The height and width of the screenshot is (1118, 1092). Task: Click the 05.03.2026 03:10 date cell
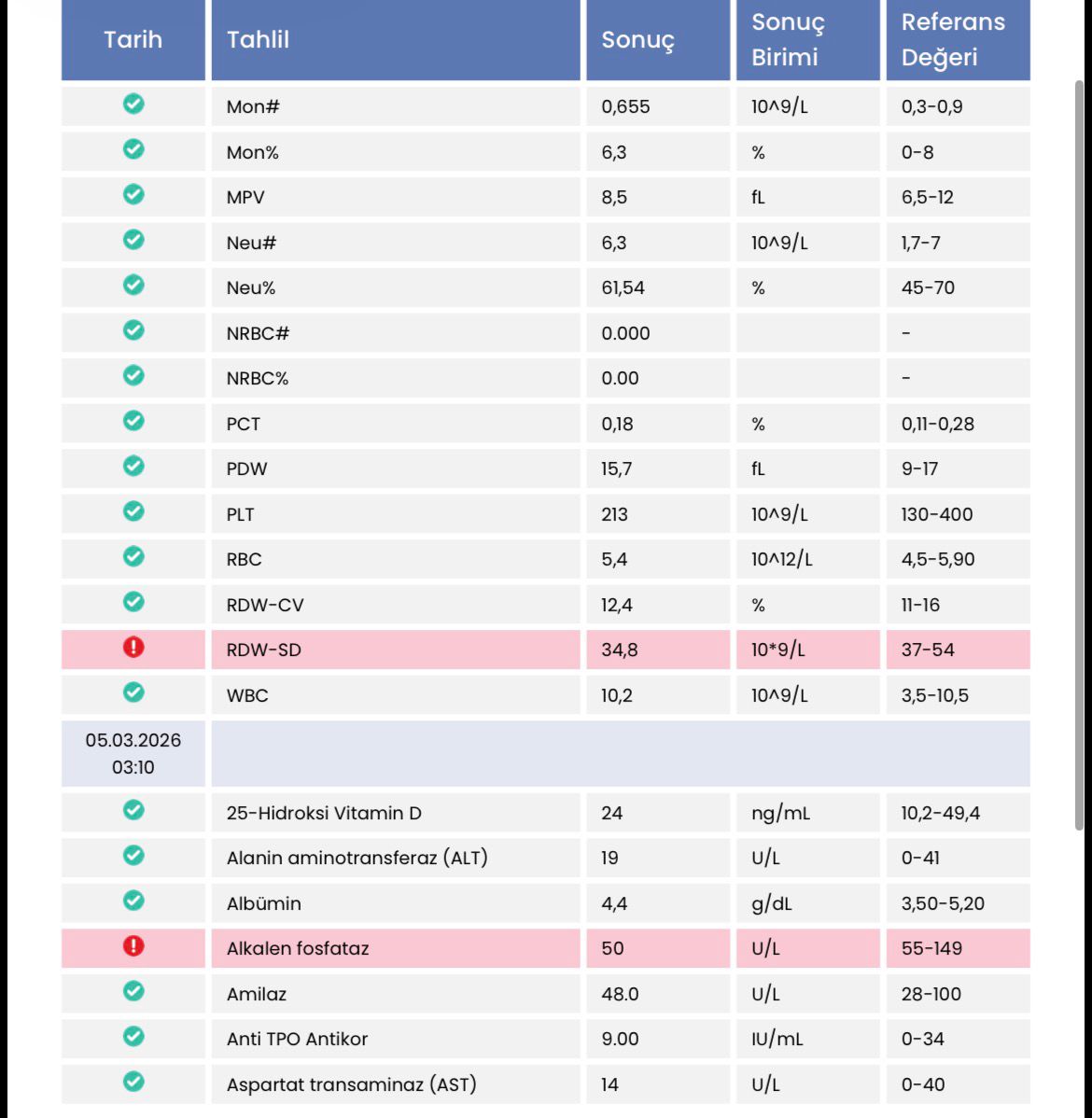133,753
